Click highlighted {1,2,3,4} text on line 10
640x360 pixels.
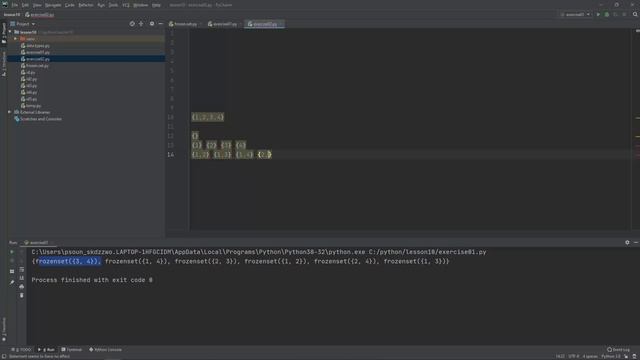(208, 117)
